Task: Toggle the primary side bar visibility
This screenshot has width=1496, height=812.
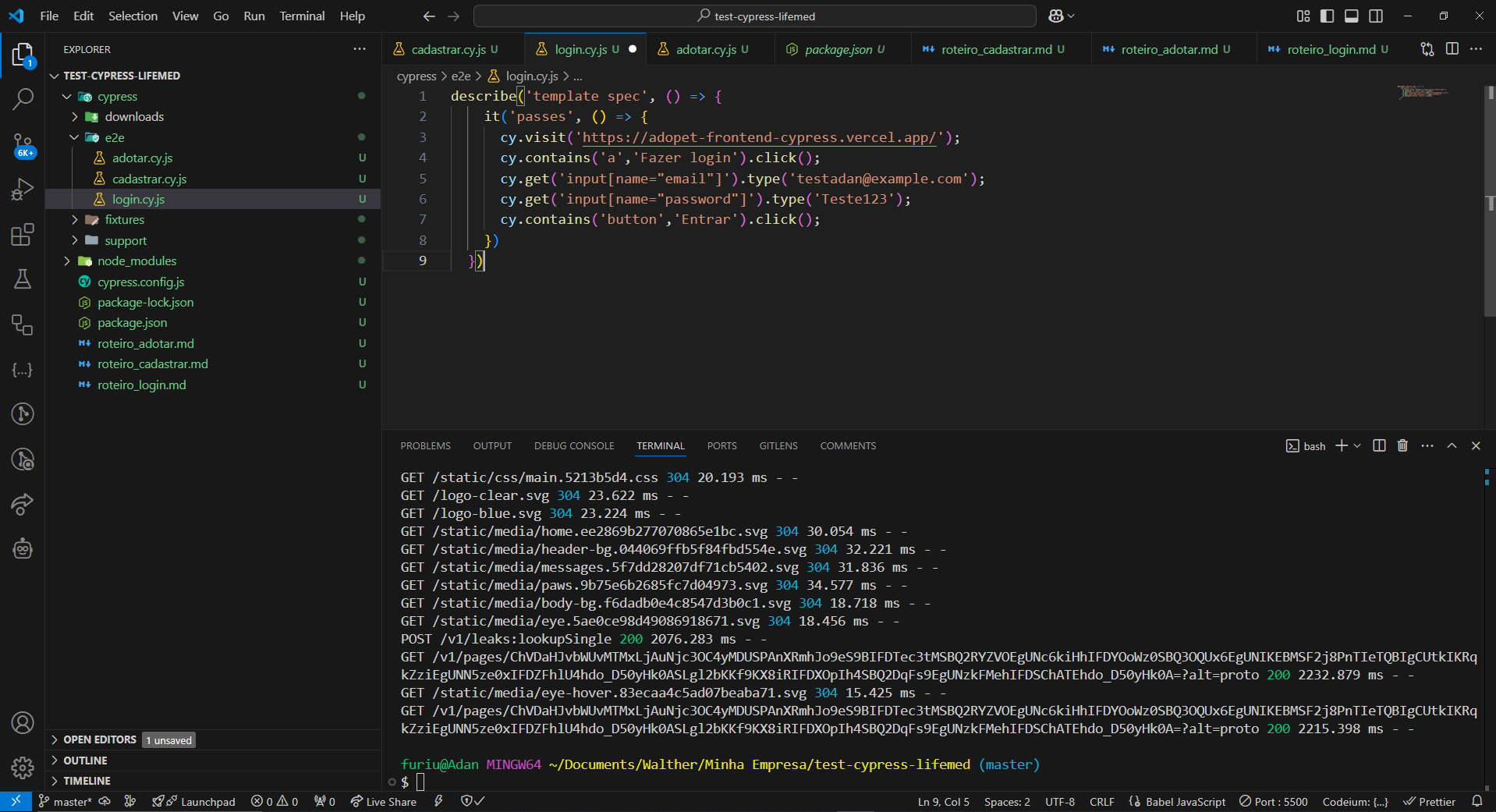Action: 1327,16
